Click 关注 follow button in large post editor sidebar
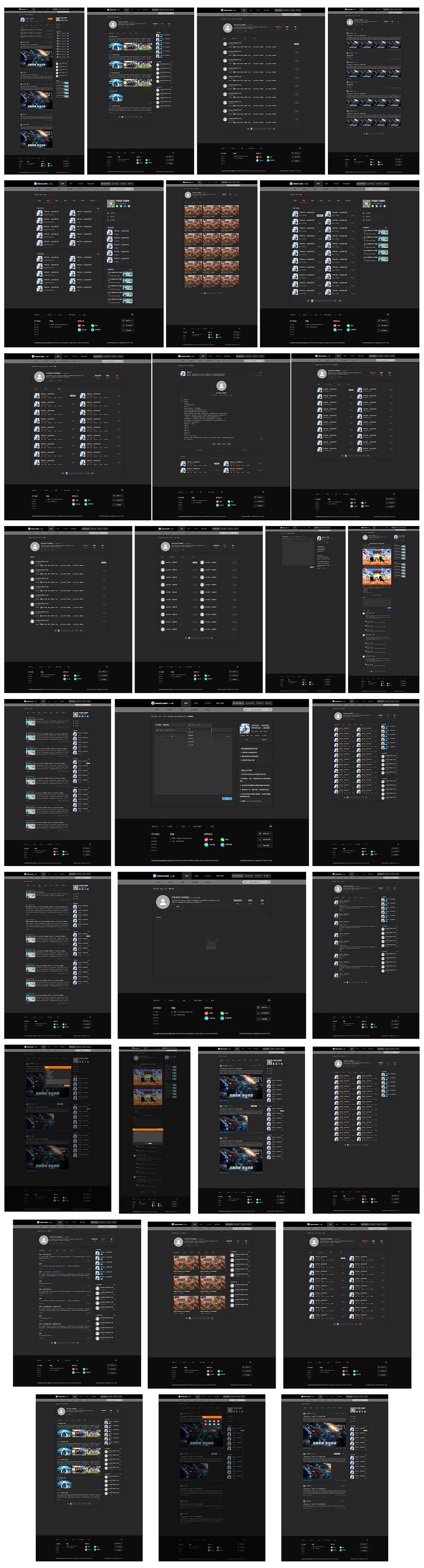424x1568 pixels. coord(247,739)
